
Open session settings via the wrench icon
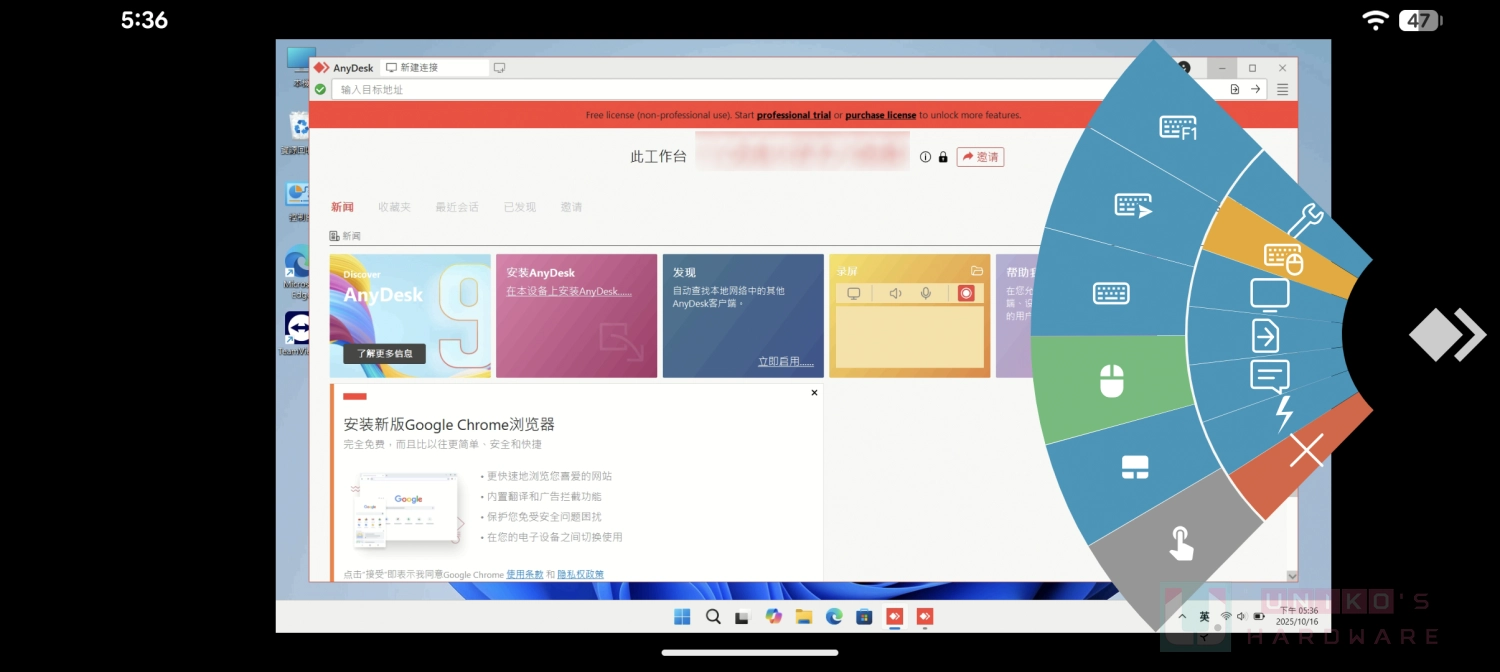click(x=1307, y=218)
